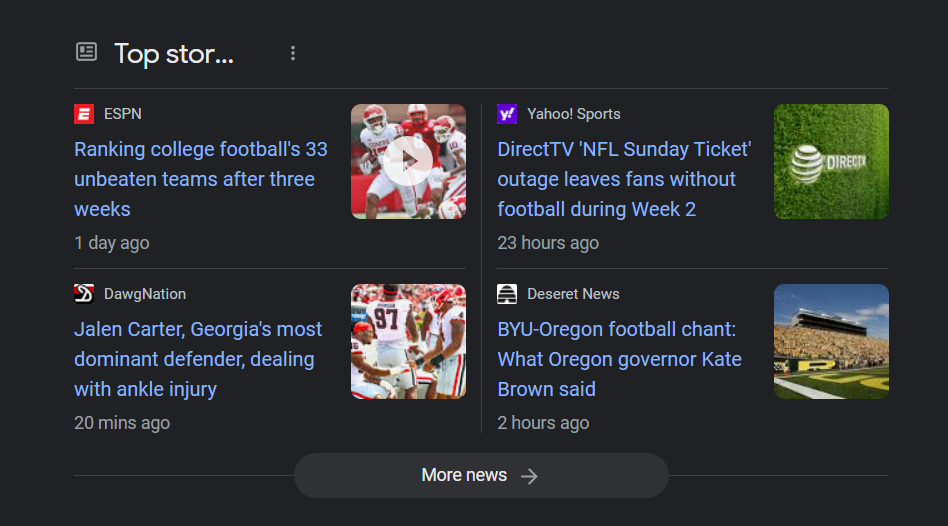Viewport: 948px width, 526px height.
Task: Open the DirectTV Sunday Ticket outage article
Action: [624, 179]
